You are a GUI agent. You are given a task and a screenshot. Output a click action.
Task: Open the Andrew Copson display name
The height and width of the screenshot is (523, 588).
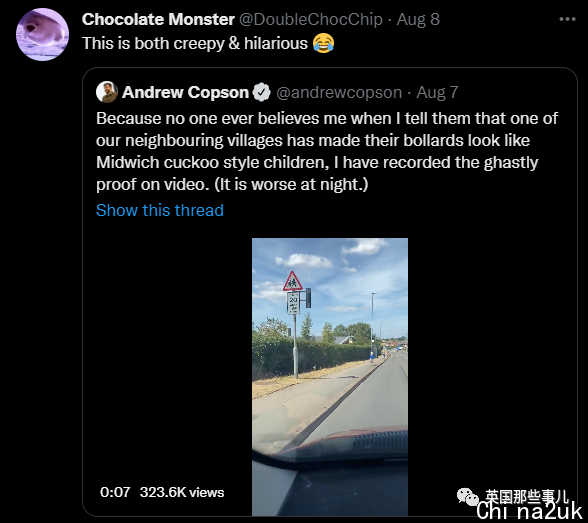(x=185, y=92)
